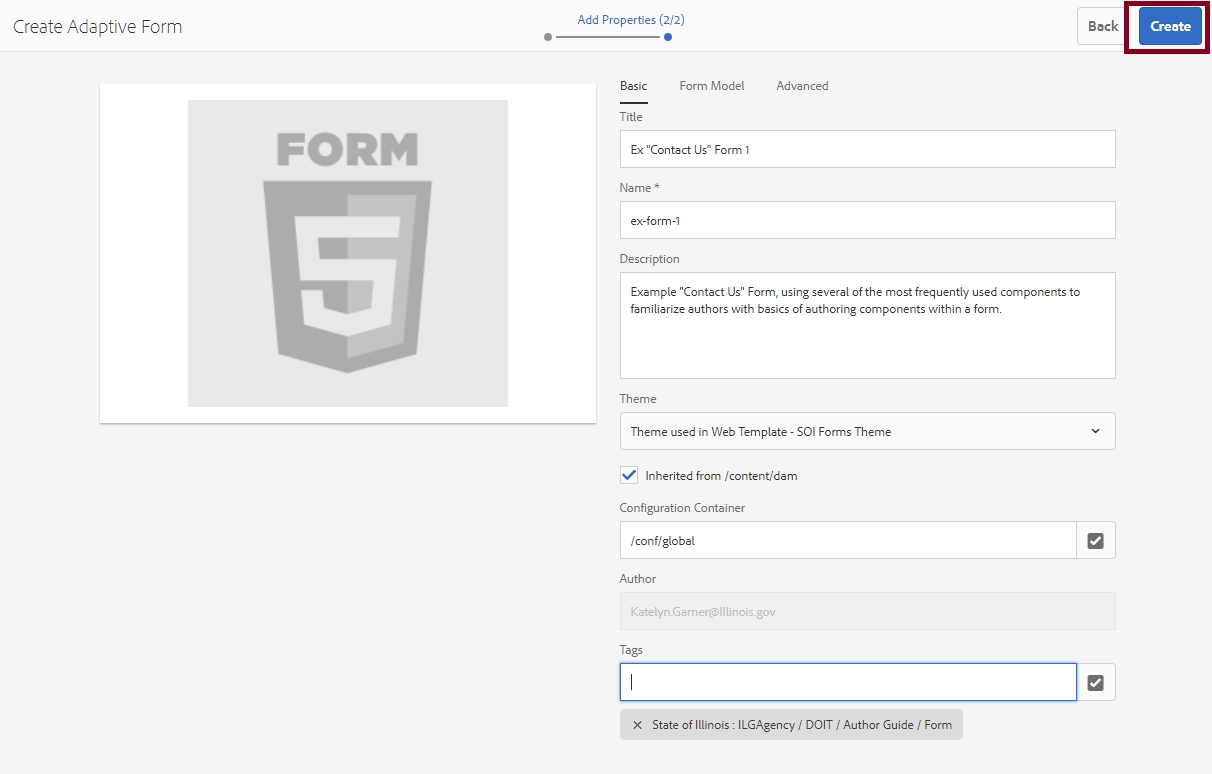Focus the Tags input field
Viewport: 1212px width, 774px height.
pos(848,682)
